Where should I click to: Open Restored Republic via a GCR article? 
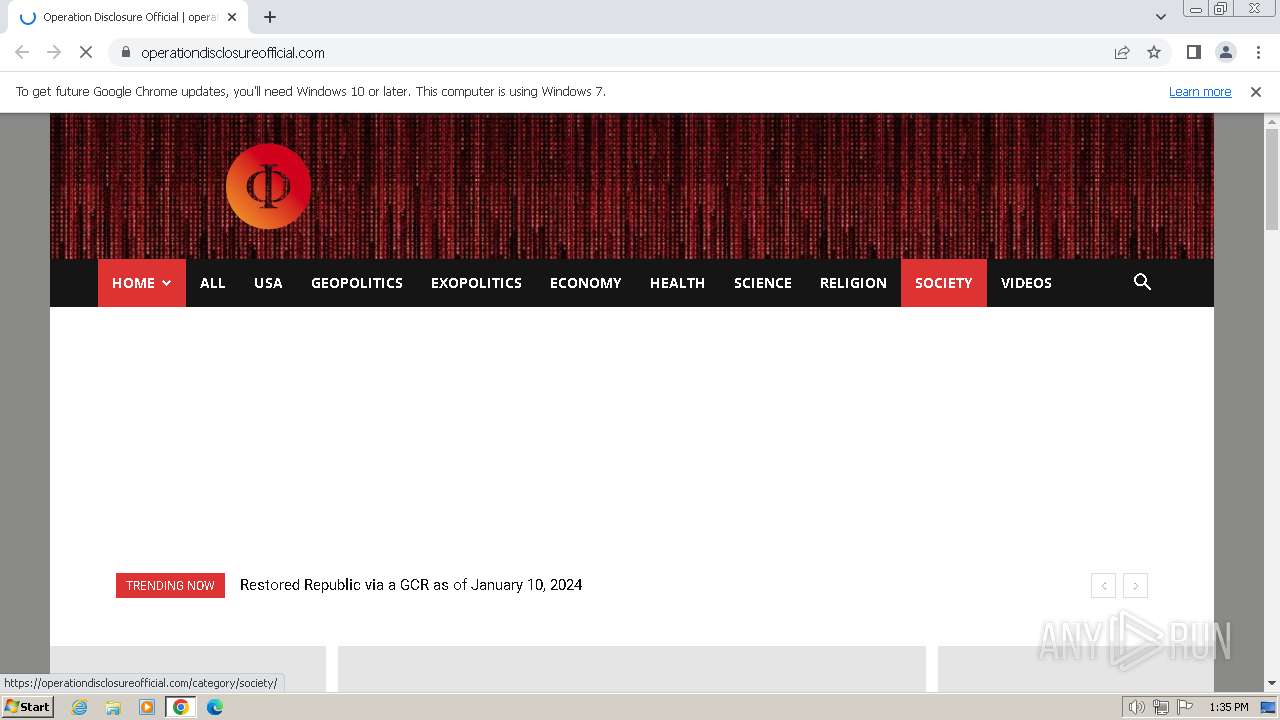coord(411,585)
